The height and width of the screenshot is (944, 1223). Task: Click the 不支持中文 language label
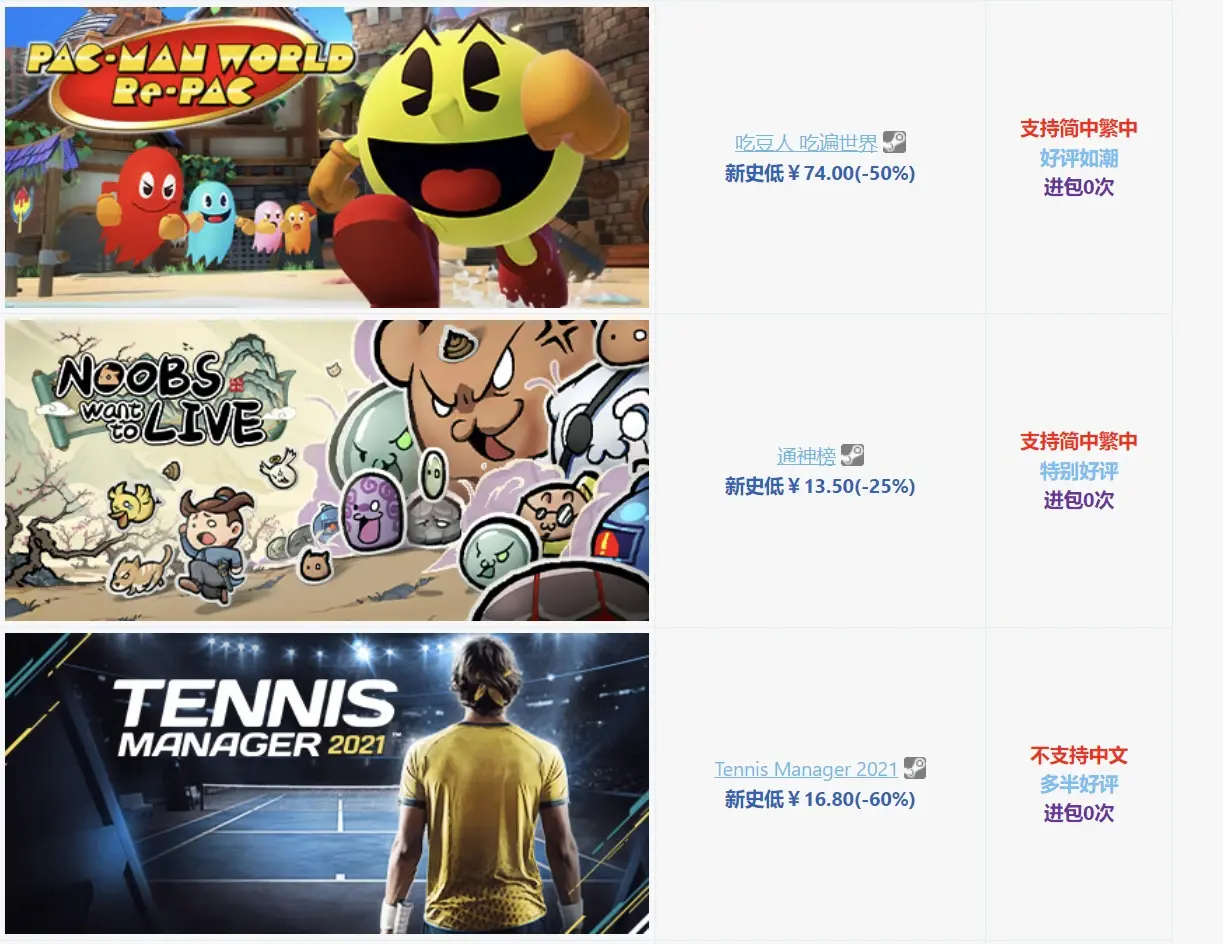coord(1079,755)
